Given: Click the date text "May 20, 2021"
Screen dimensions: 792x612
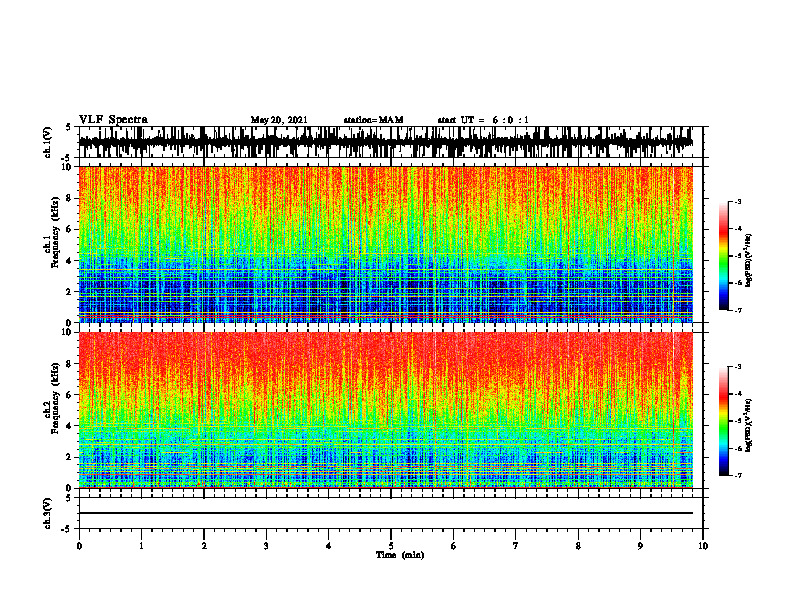Looking at the screenshot, I should pyautogui.click(x=279, y=120).
